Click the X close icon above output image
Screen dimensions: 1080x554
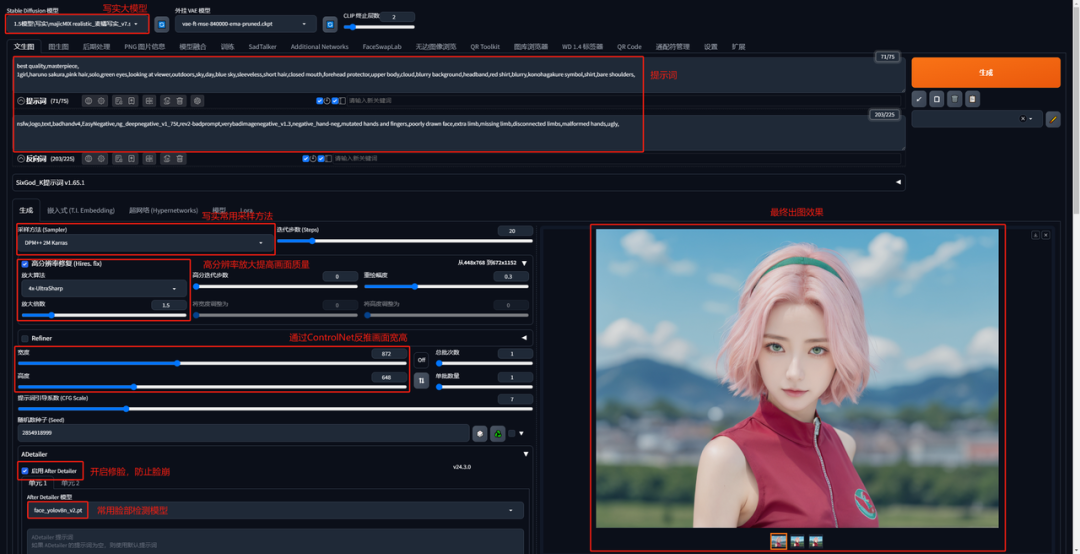click(x=1046, y=235)
